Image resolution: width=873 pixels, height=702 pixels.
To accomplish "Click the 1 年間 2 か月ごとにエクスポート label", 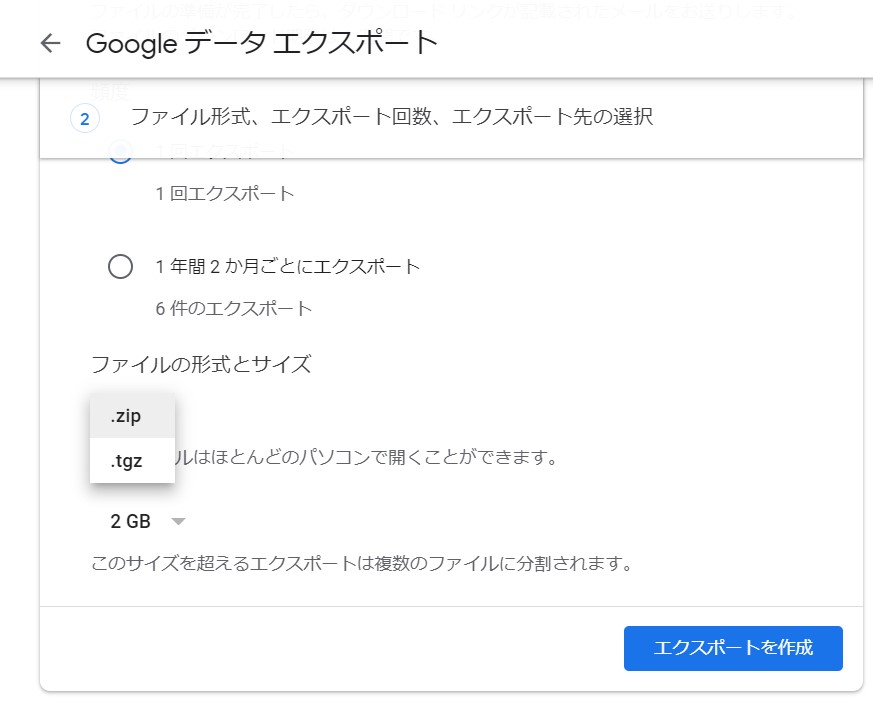I will (x=288, y=267).
